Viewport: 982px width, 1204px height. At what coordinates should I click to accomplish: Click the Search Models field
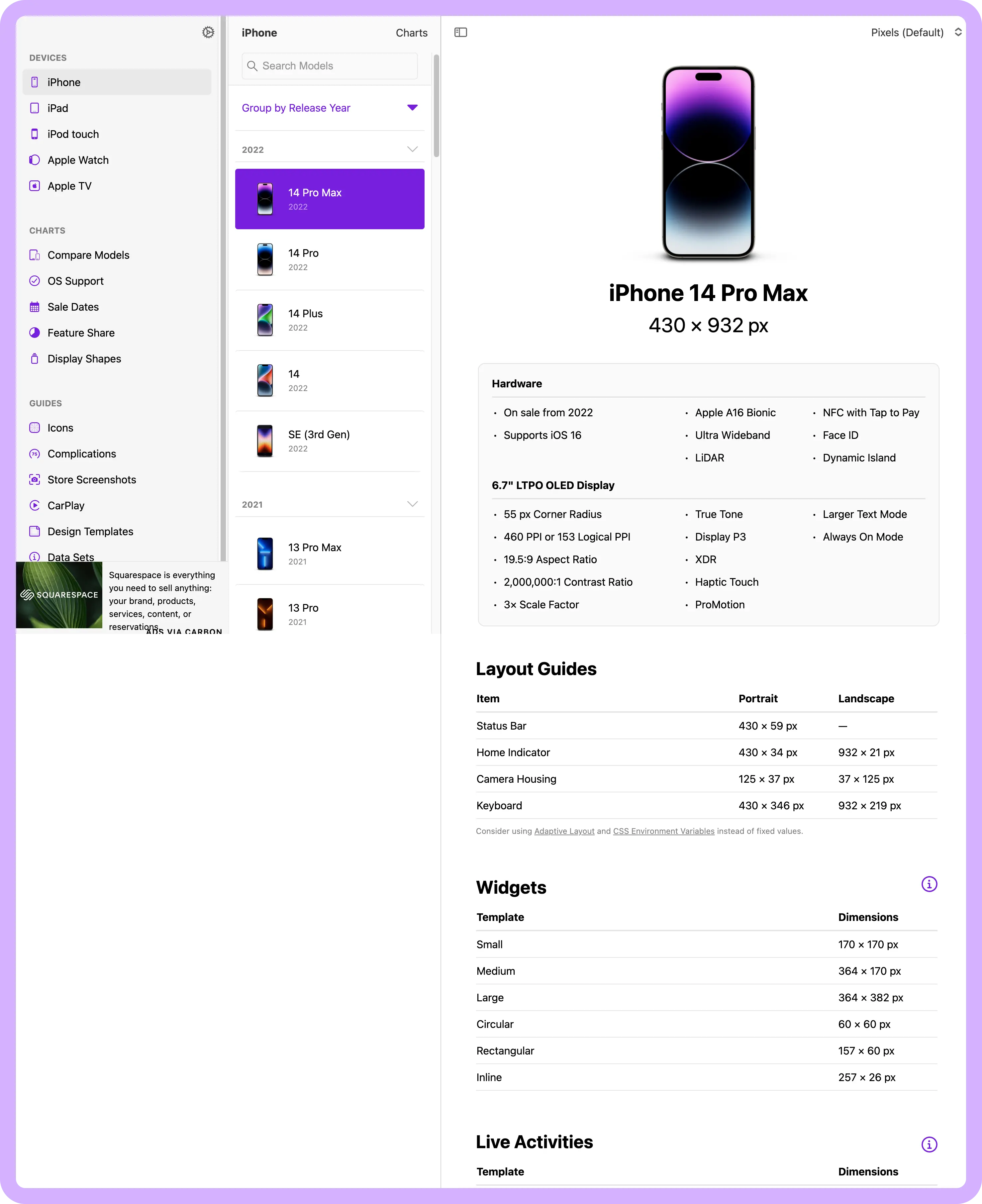[x=330, y=66]
